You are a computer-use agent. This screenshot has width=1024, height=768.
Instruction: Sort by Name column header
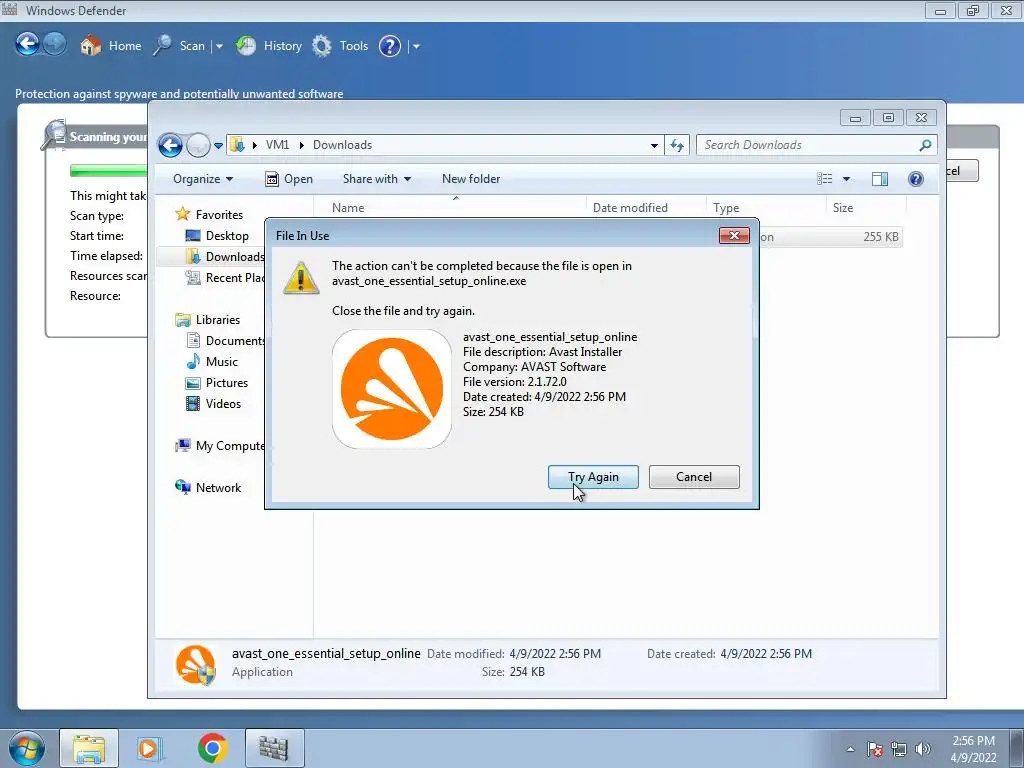coord(450,208)
